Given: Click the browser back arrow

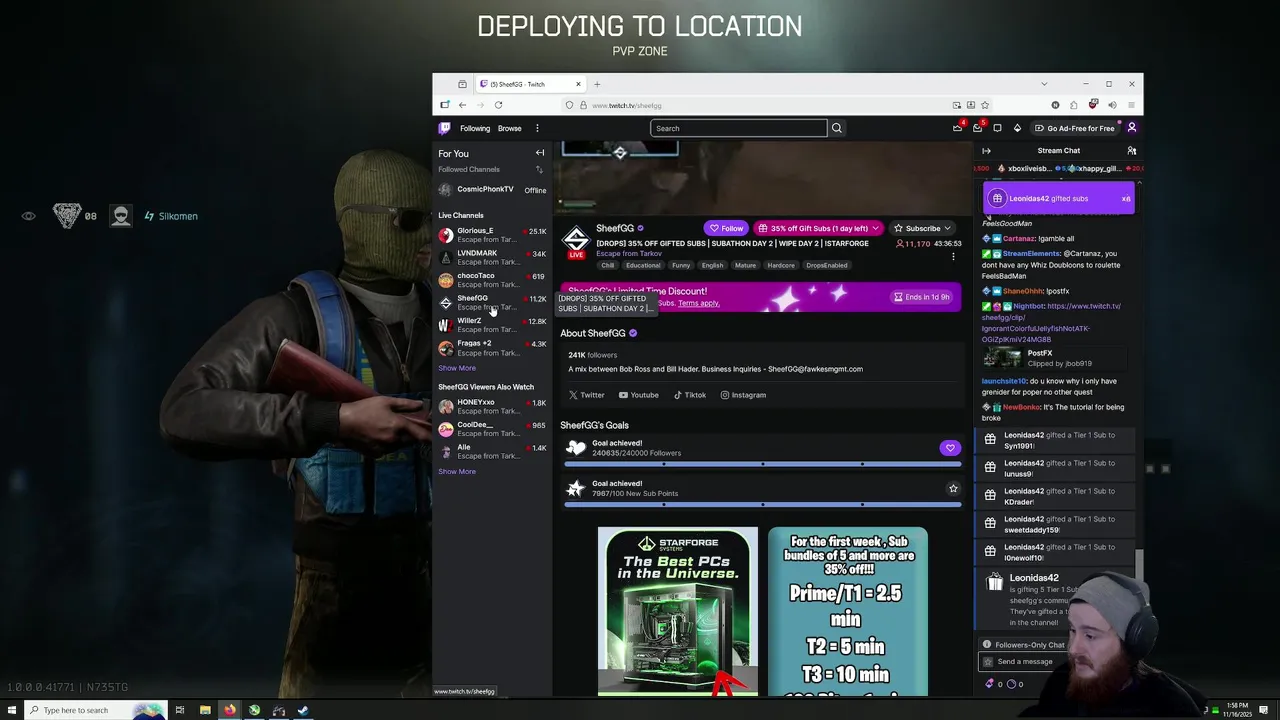Looking at the screenshot, I should (x=462, y=105).
